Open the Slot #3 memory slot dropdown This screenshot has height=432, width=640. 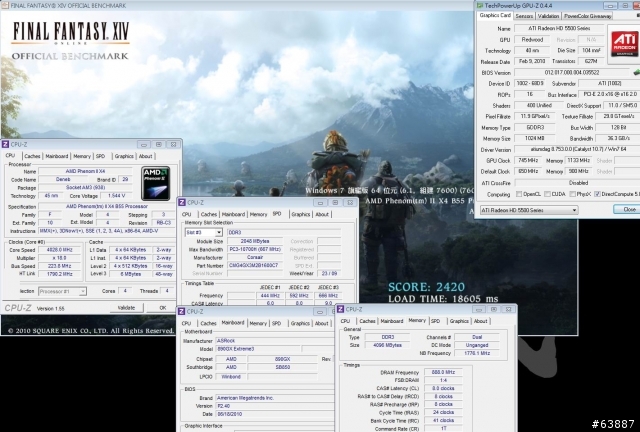[x=203, y=232]
